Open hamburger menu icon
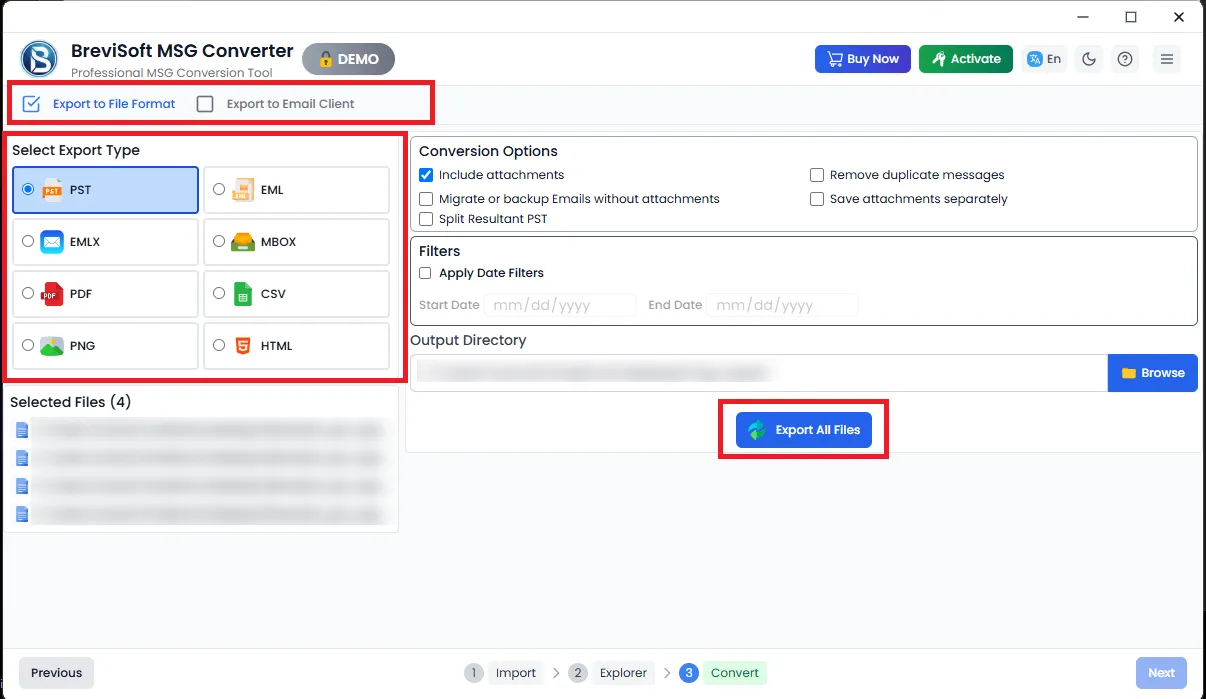 tap(1166, 59)
